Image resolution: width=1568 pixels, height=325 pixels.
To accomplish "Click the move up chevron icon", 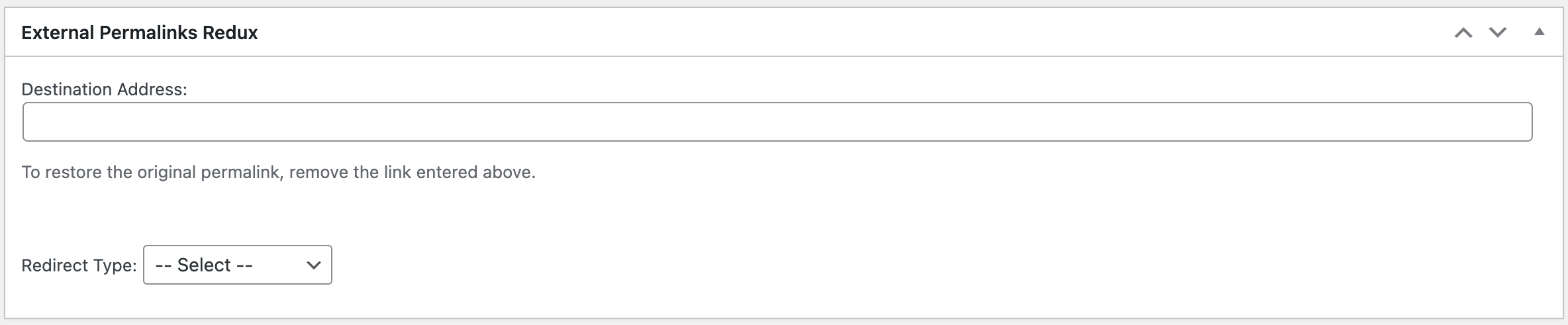I will 1463,32.
